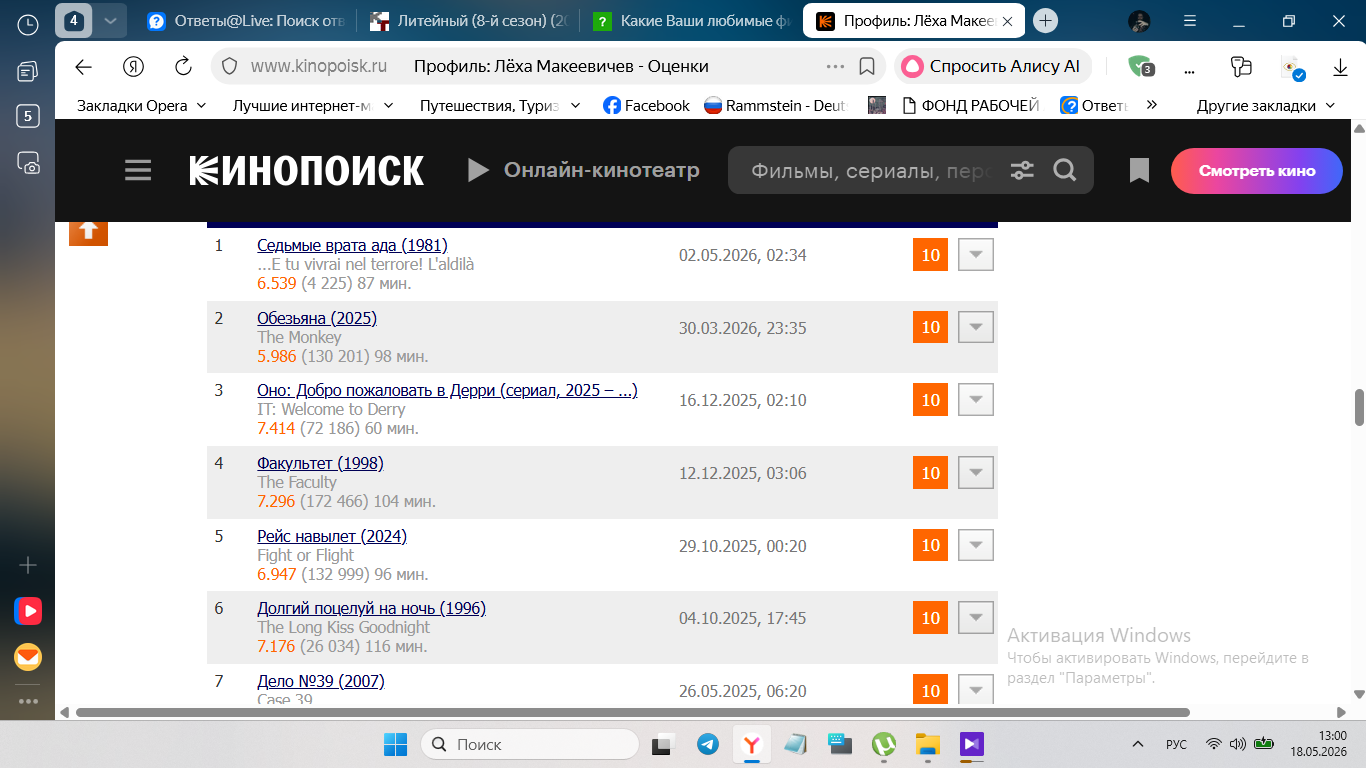Click the Смотреть кино button
Viewport: 1366px width, 768px height.
(1257, 171)
